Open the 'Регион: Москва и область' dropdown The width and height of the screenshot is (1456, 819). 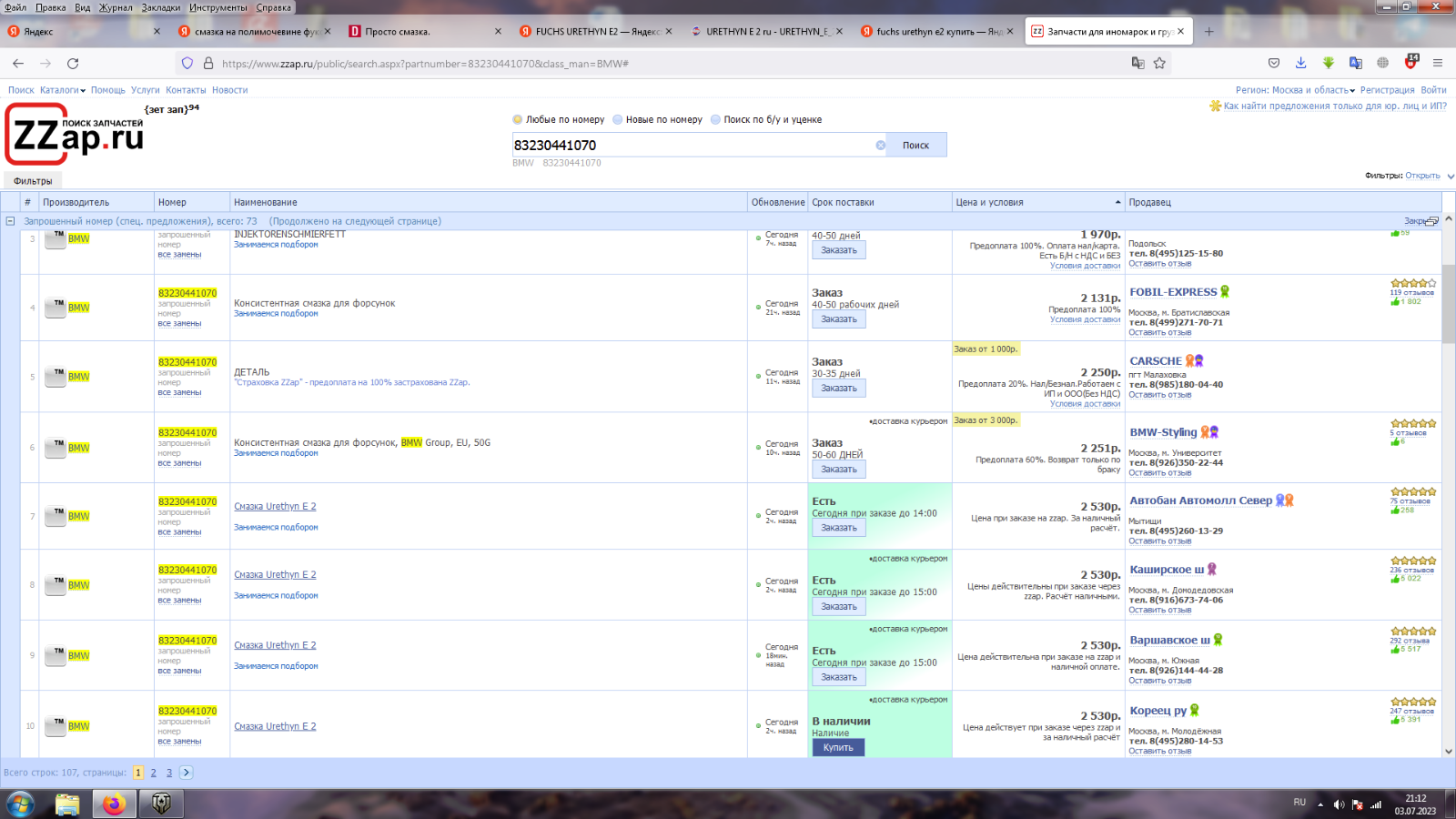coord(1295,90)
